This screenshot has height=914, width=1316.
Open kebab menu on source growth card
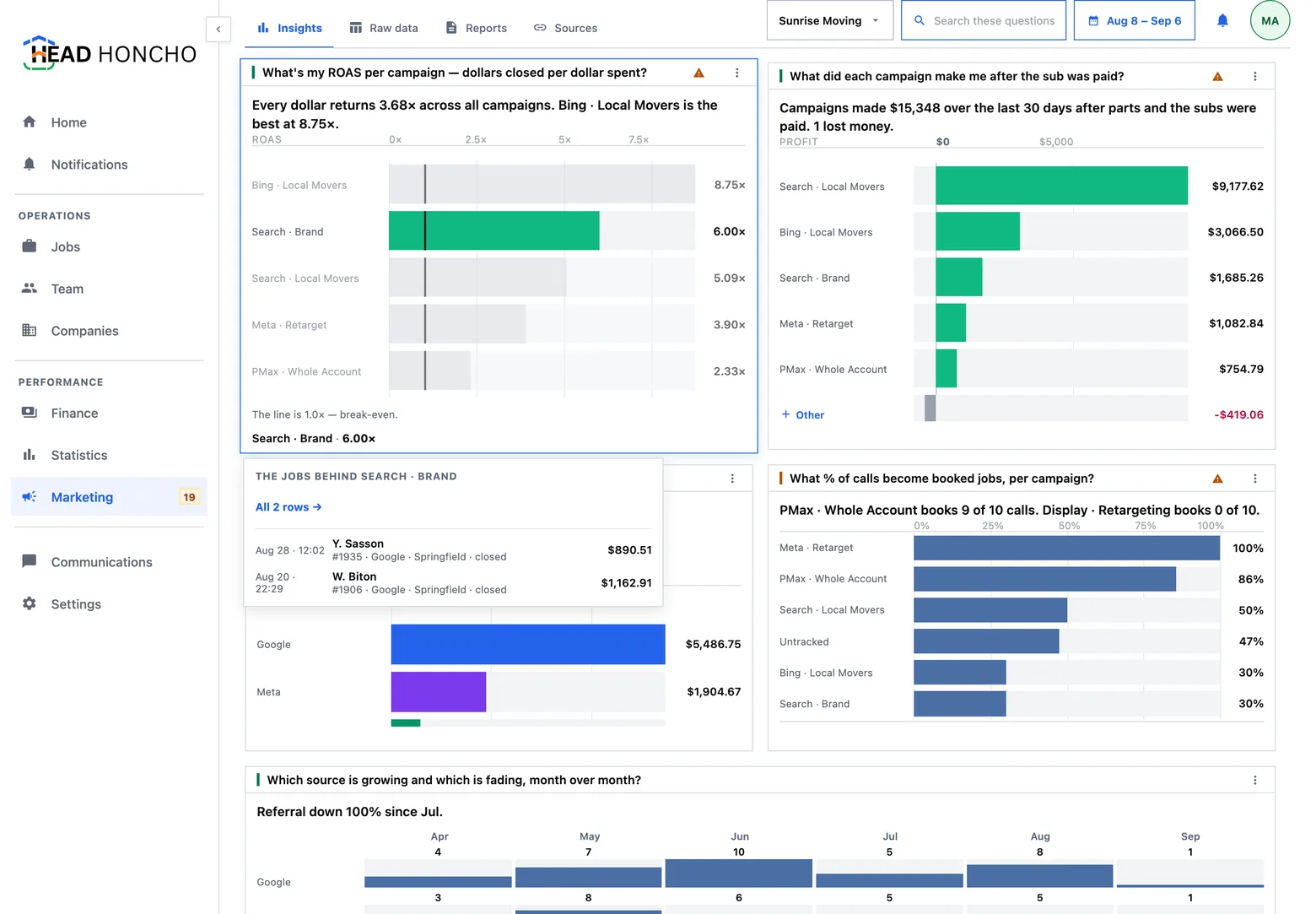coord(1254,780)
